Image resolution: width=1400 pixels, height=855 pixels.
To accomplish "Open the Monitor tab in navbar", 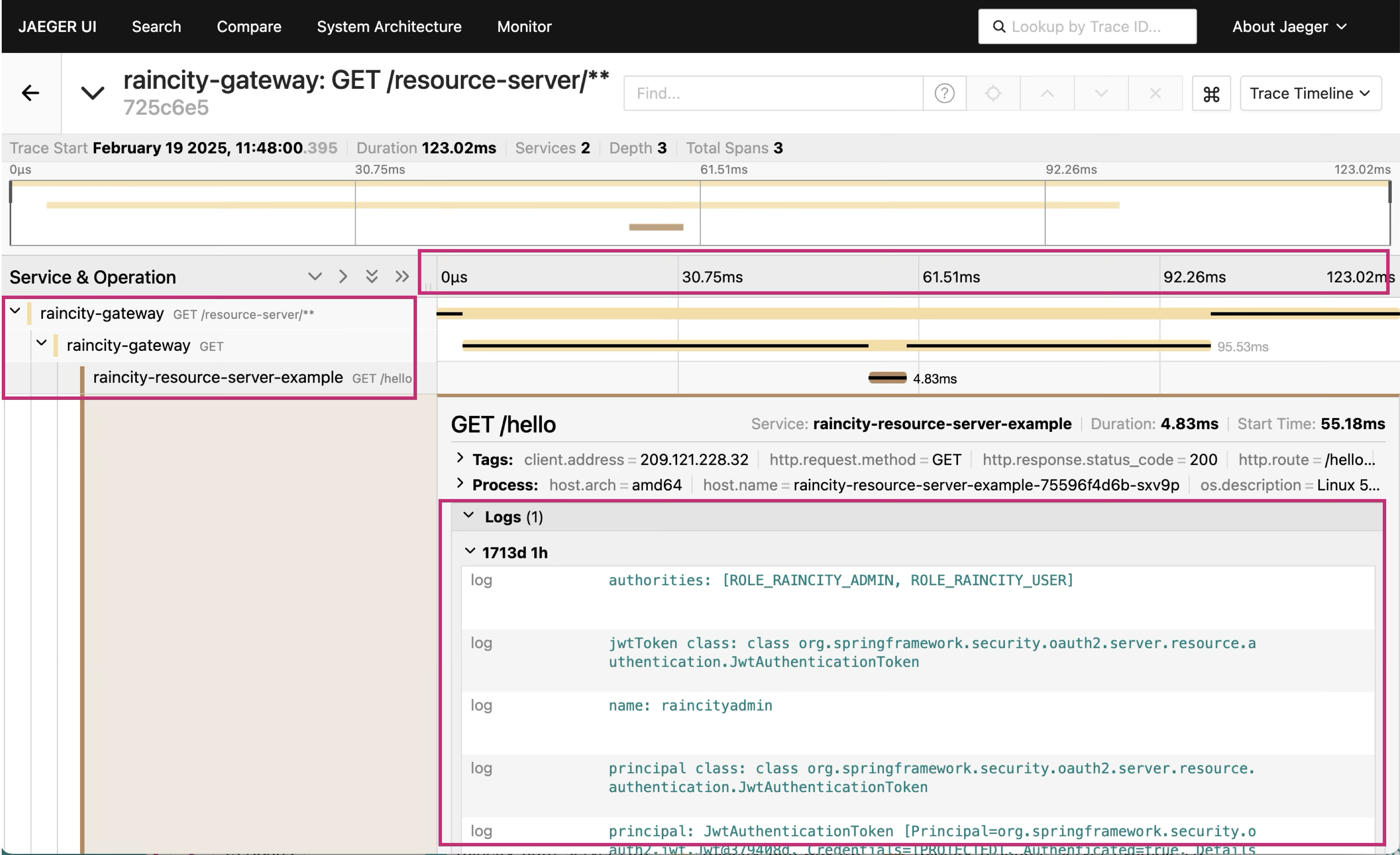I will (524, 26).
